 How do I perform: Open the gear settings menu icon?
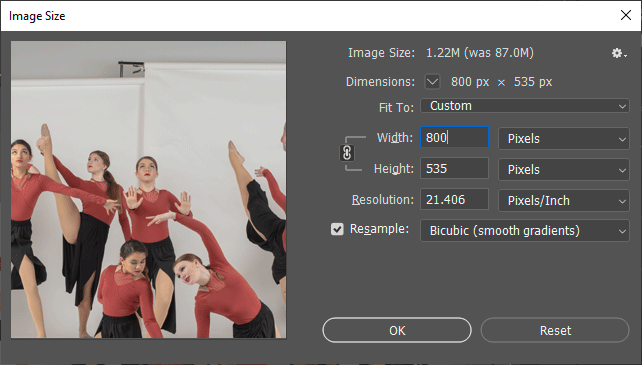pos(619,53)
